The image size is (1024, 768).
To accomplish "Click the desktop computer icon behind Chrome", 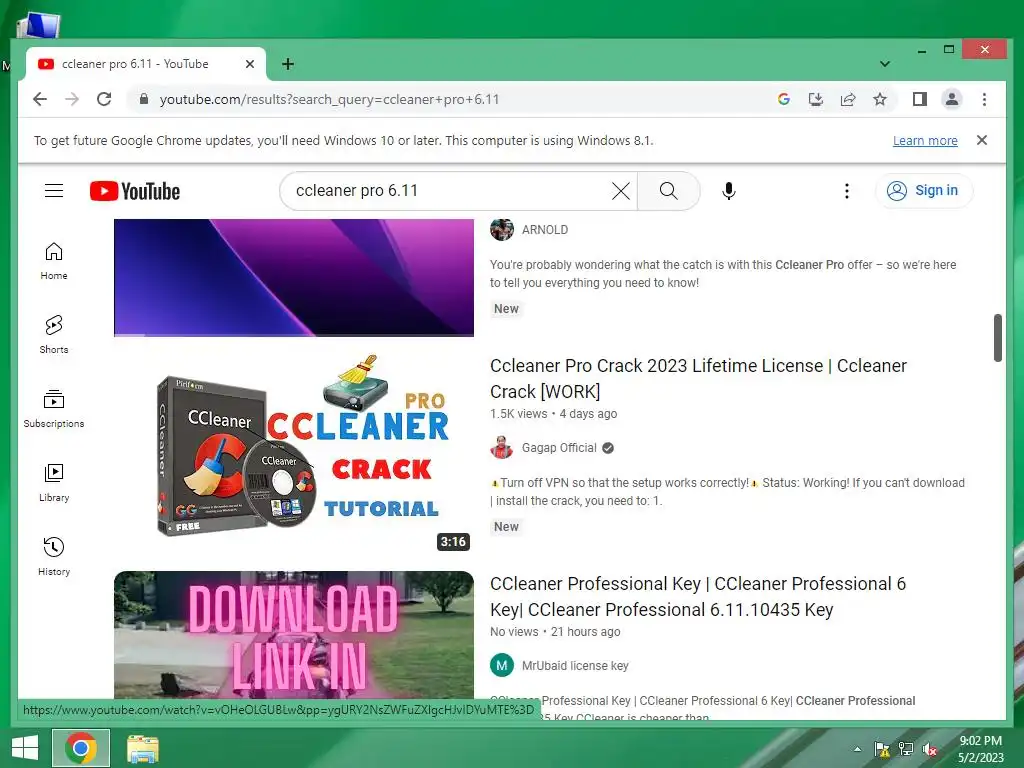I will tap(39, 26).
